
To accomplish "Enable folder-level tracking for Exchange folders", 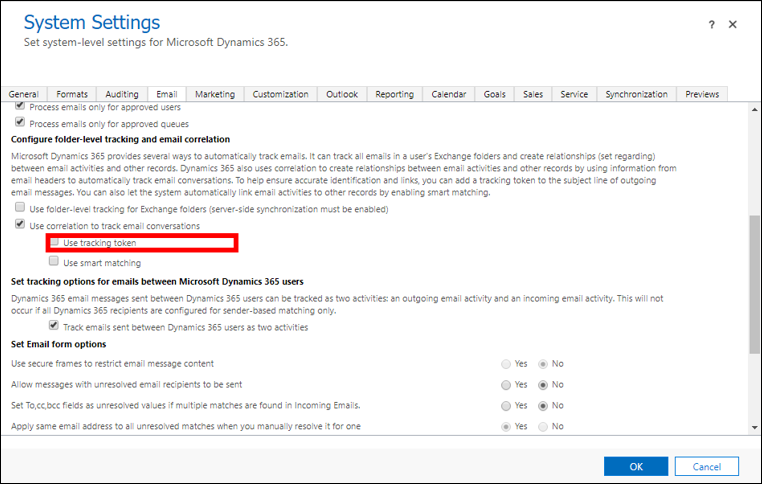I will [x=20, y=207].
